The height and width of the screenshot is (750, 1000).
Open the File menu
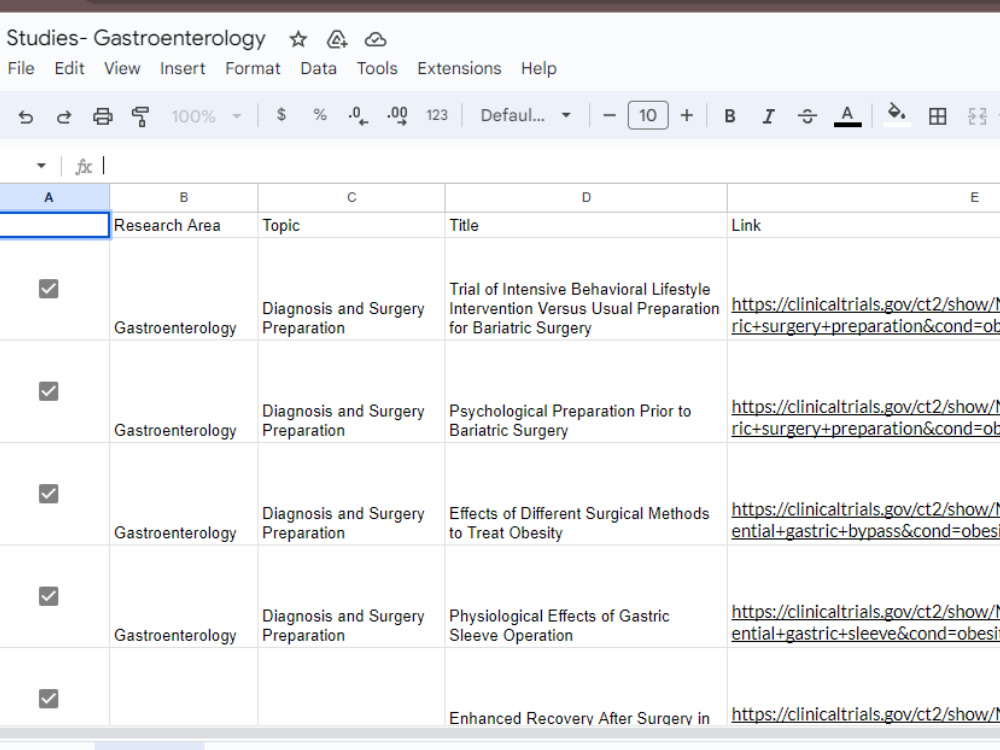pos(21,68)
